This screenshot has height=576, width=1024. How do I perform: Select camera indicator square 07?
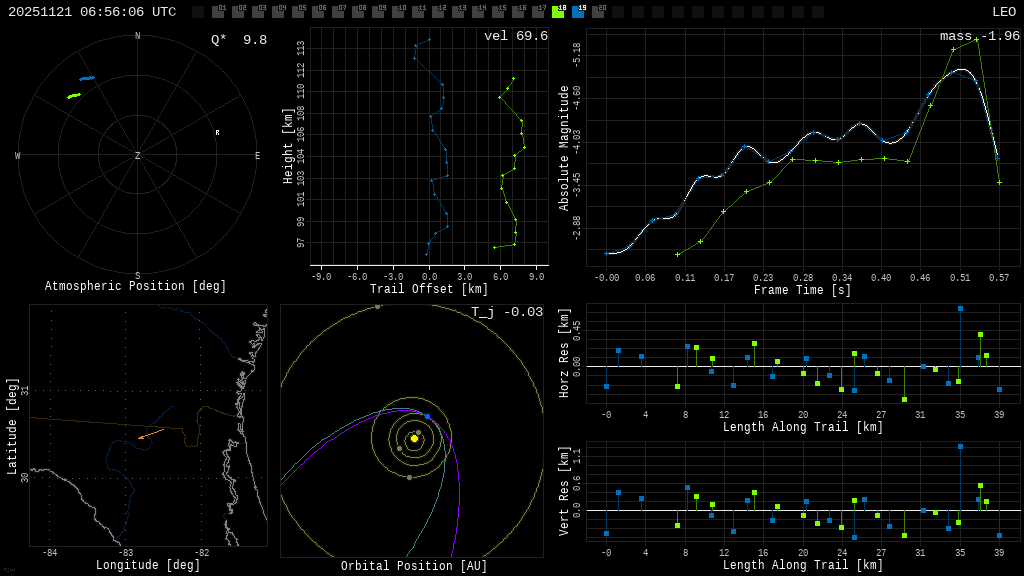tap(338, 12)
